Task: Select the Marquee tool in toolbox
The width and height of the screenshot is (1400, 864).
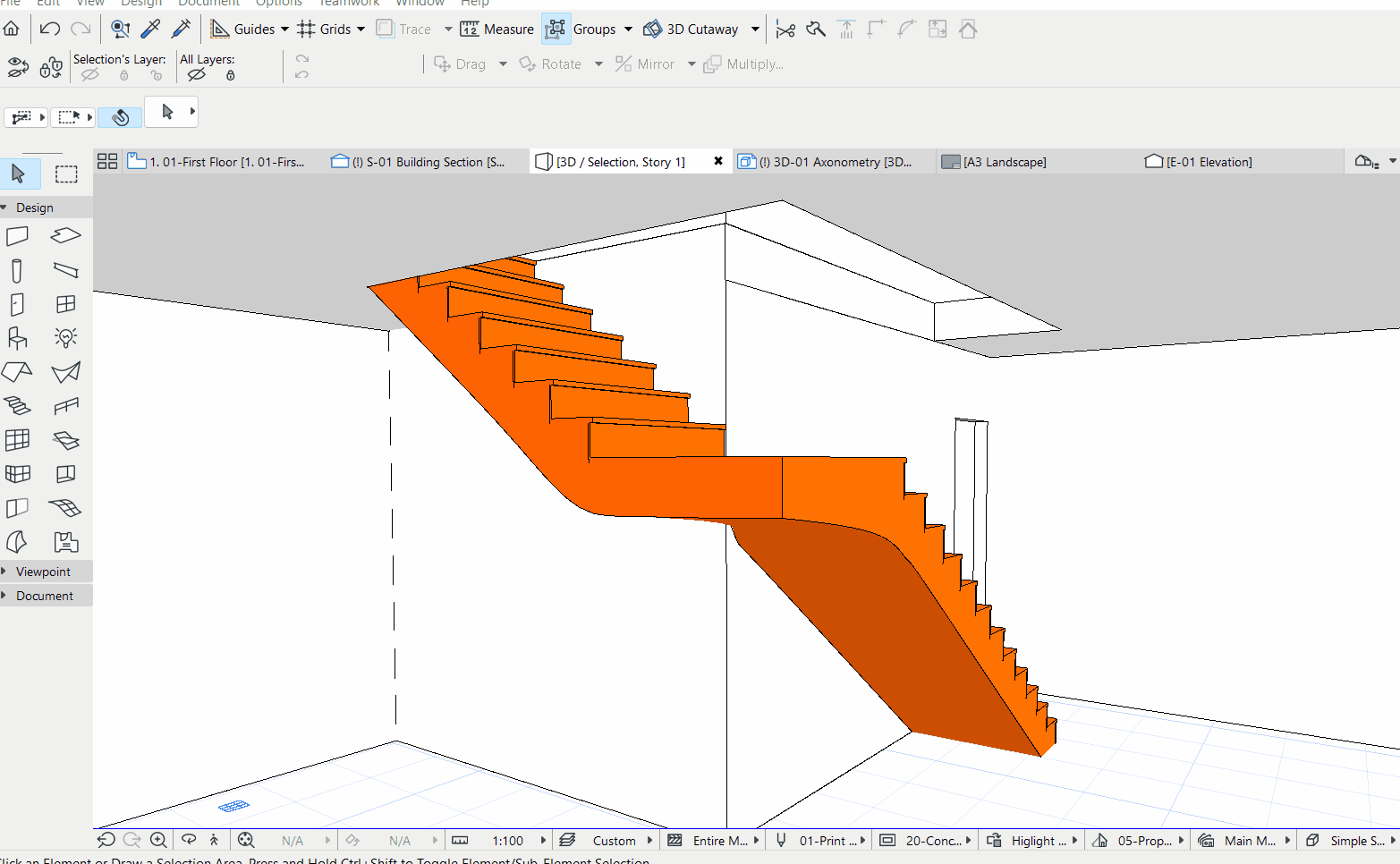Action: 66,174
